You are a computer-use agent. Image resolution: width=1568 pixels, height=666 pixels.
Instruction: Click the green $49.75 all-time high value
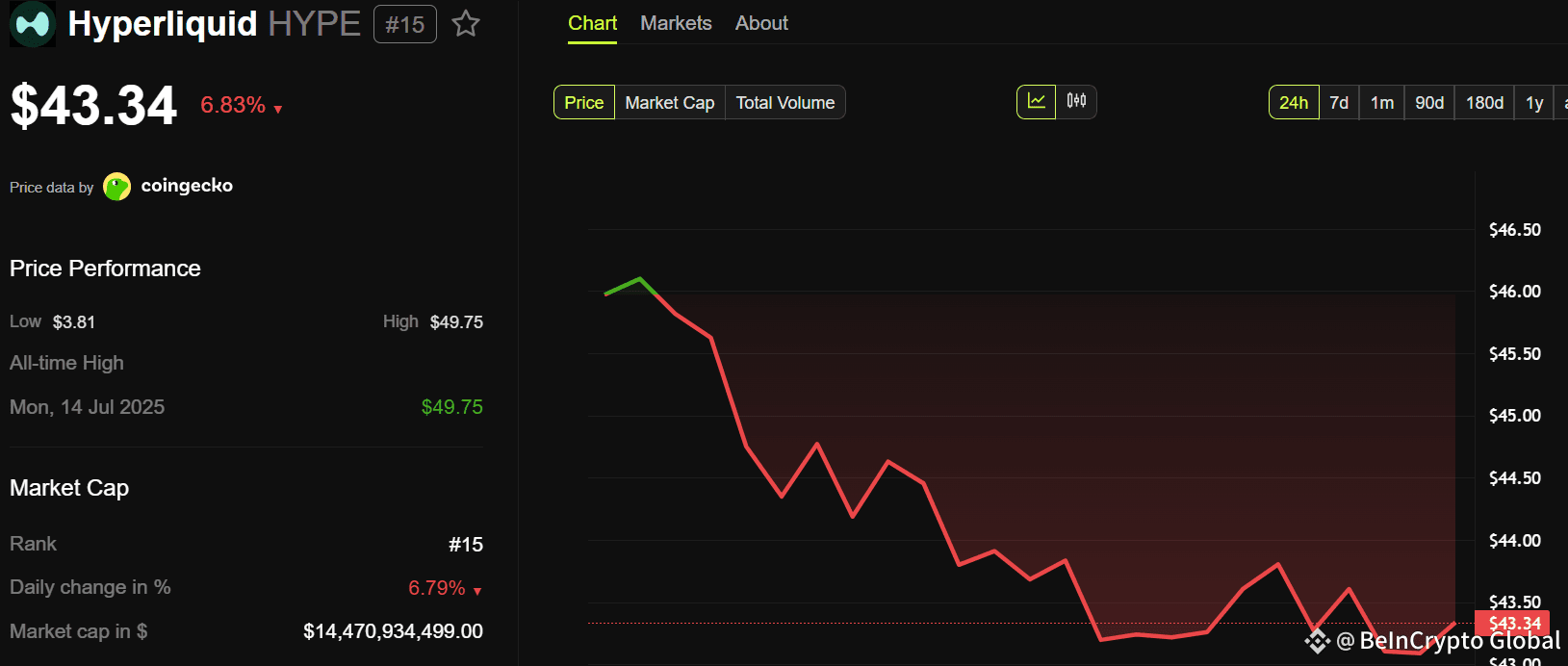452,407
